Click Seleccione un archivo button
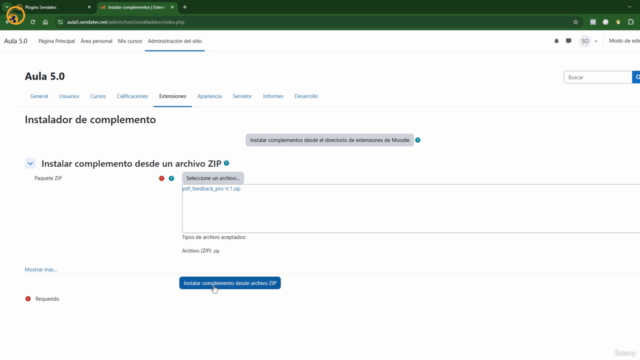The image size is (640, 360). [213, 178]
